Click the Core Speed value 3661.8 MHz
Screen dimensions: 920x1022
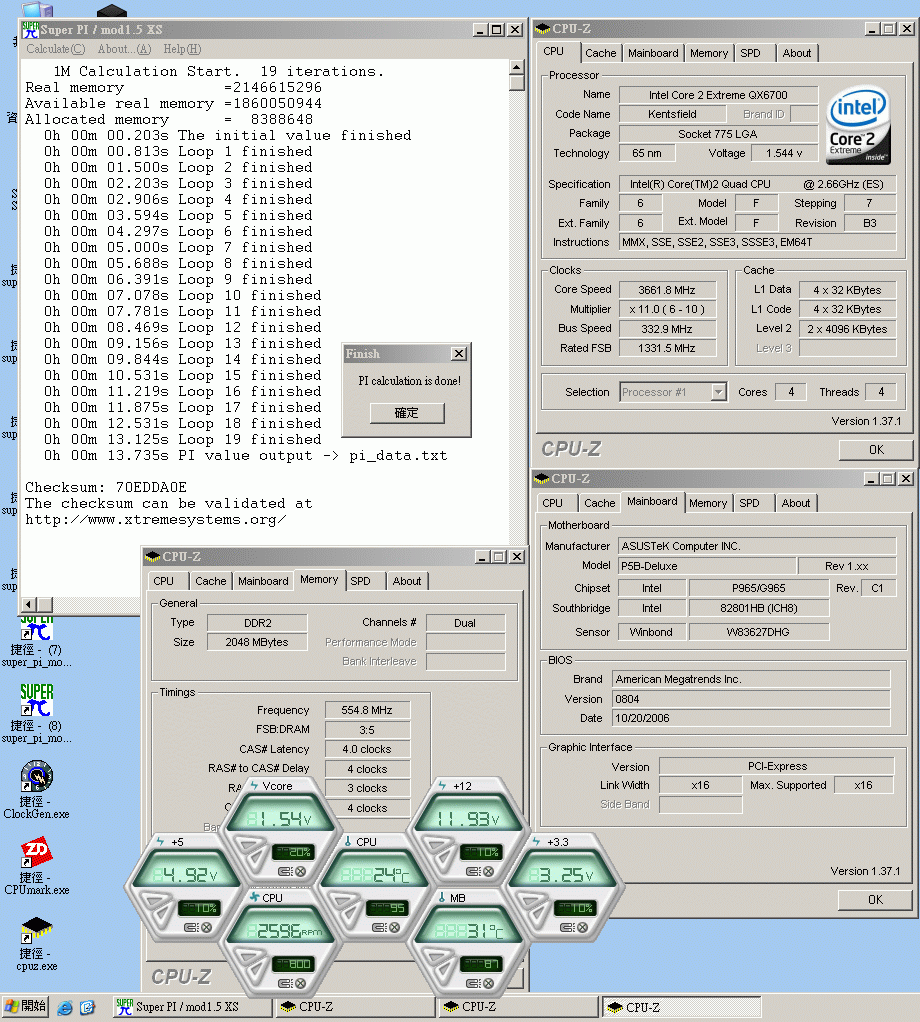(667, 289)
